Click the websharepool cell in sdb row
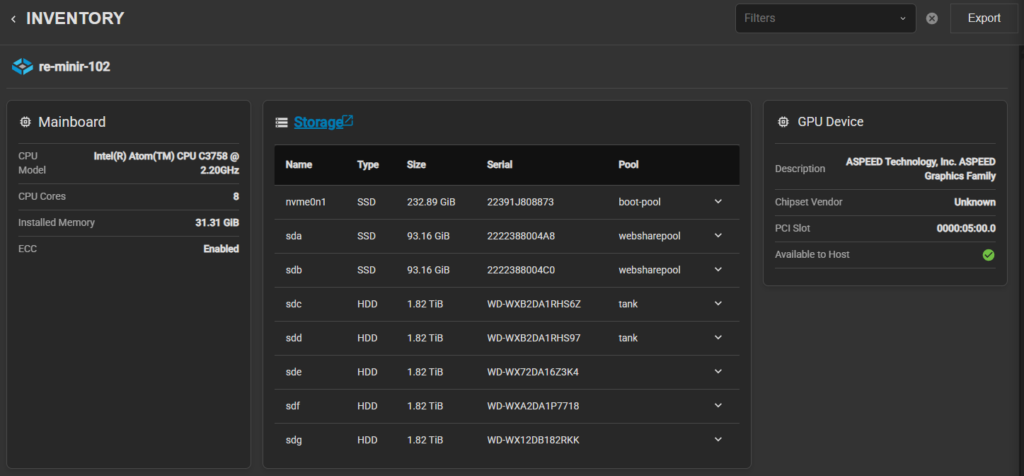Image resolution: width=1024 pixels, height=476 pixels. point(650,270)
